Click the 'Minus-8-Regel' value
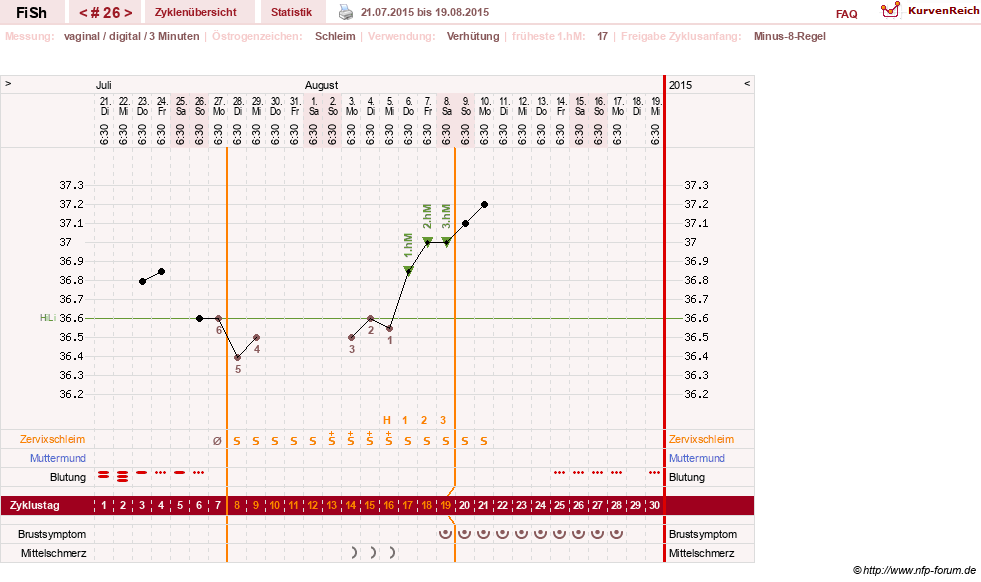Image resolution: width=981 pixels, height=582 pixels. pos(790,36)
